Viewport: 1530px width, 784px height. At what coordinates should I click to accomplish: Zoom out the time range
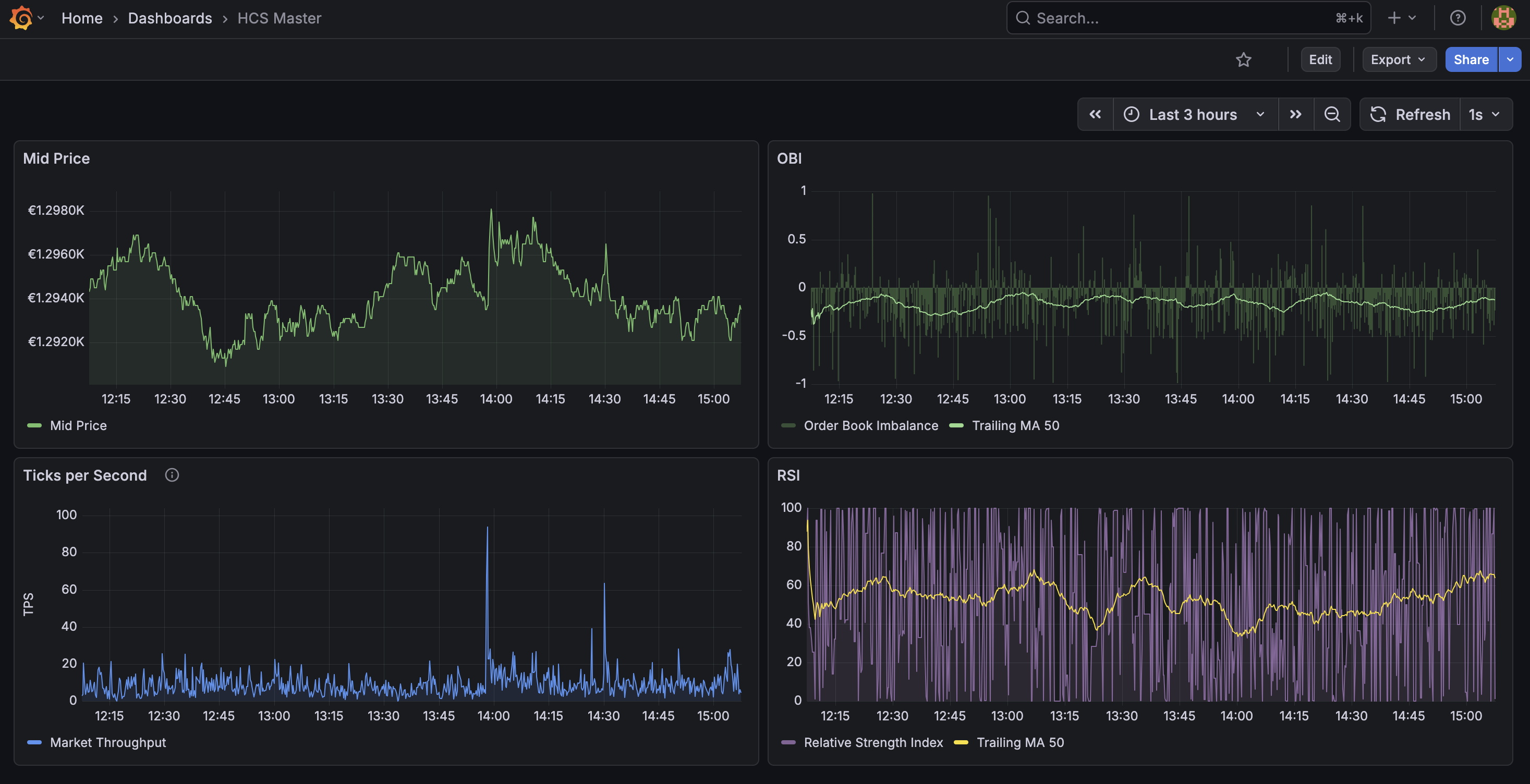[x=1332, y=115]
